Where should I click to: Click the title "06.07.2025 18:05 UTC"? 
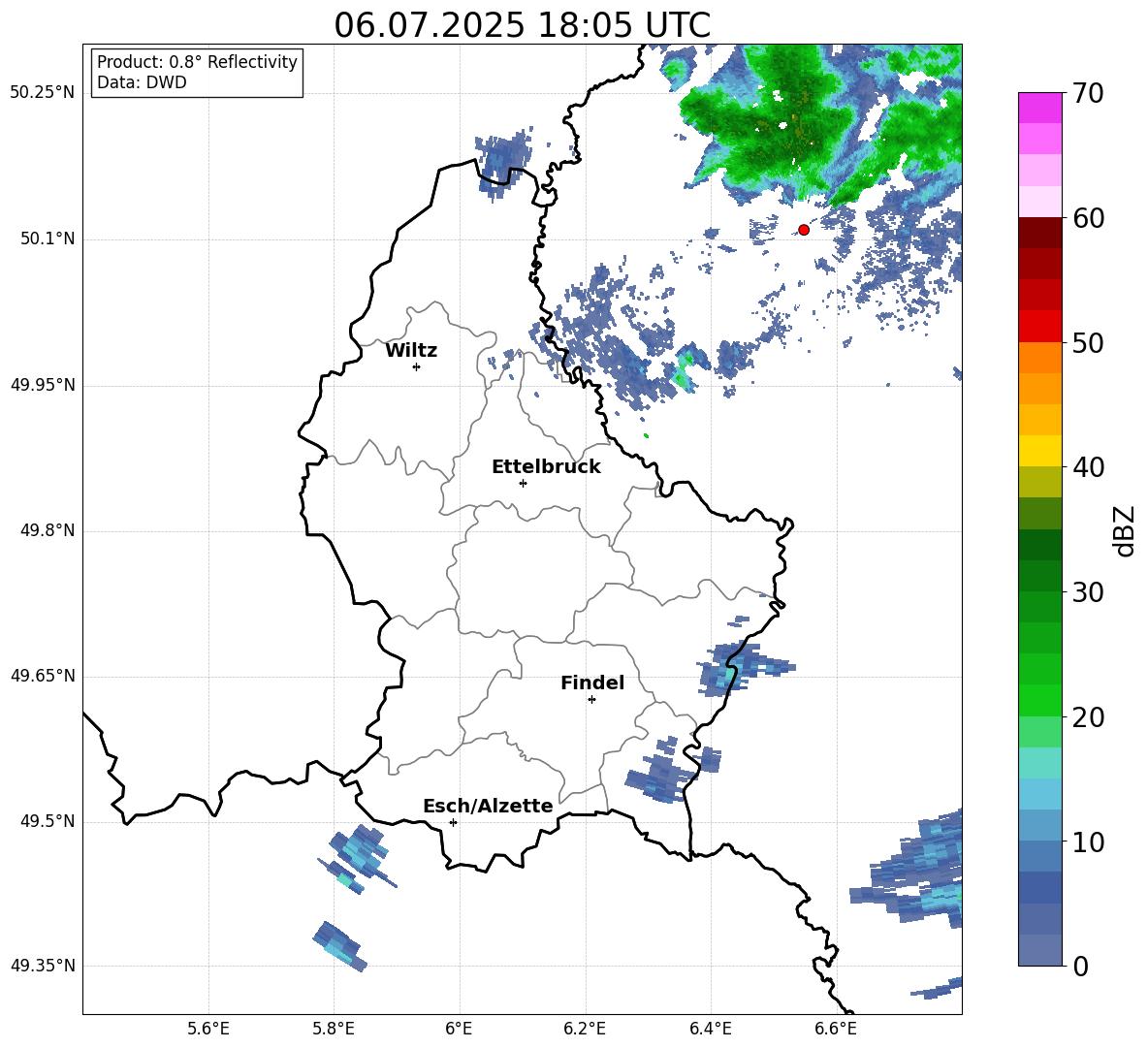[x=522, y=25]
